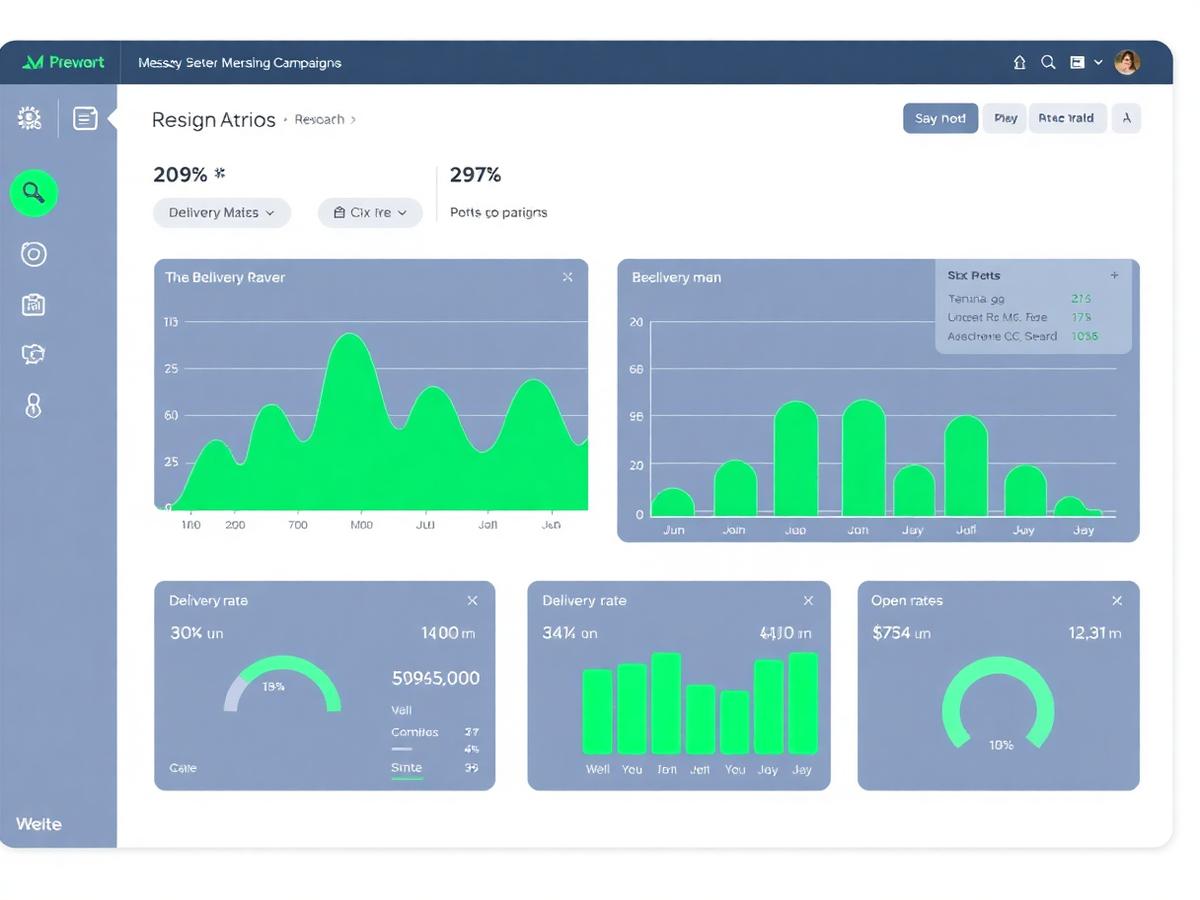Click the Weite label in sidebar
The width and height of the screenshot is (1200, 900).
tap(39, 824)
